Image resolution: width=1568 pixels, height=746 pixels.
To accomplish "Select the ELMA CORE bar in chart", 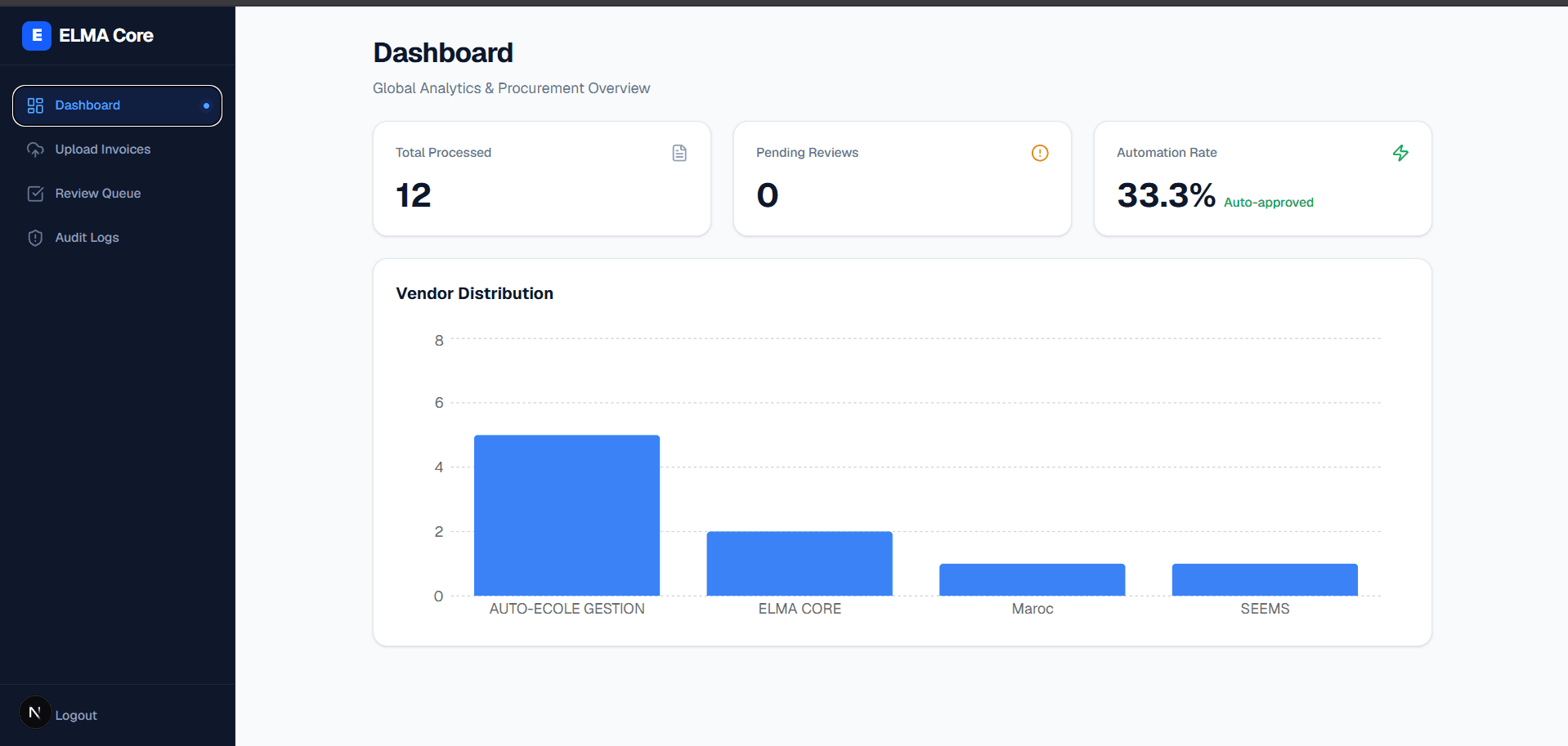I will (x=800, y=564).
